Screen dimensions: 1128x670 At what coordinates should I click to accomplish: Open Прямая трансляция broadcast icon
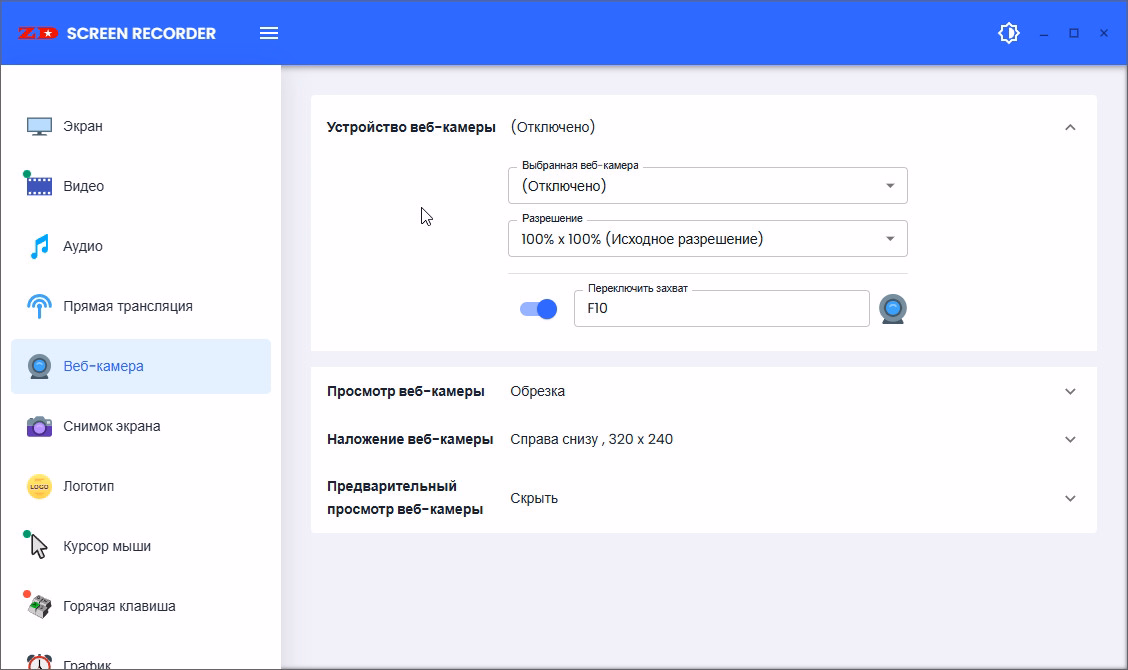(39, 306)
